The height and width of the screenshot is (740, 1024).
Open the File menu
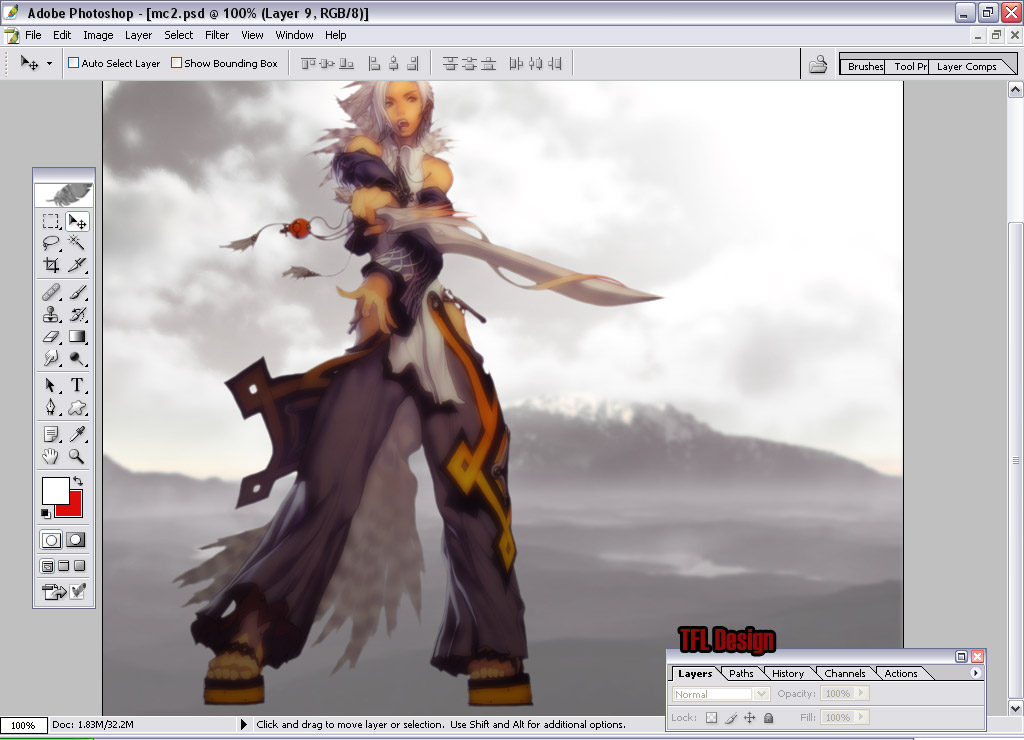click(33, 35)
